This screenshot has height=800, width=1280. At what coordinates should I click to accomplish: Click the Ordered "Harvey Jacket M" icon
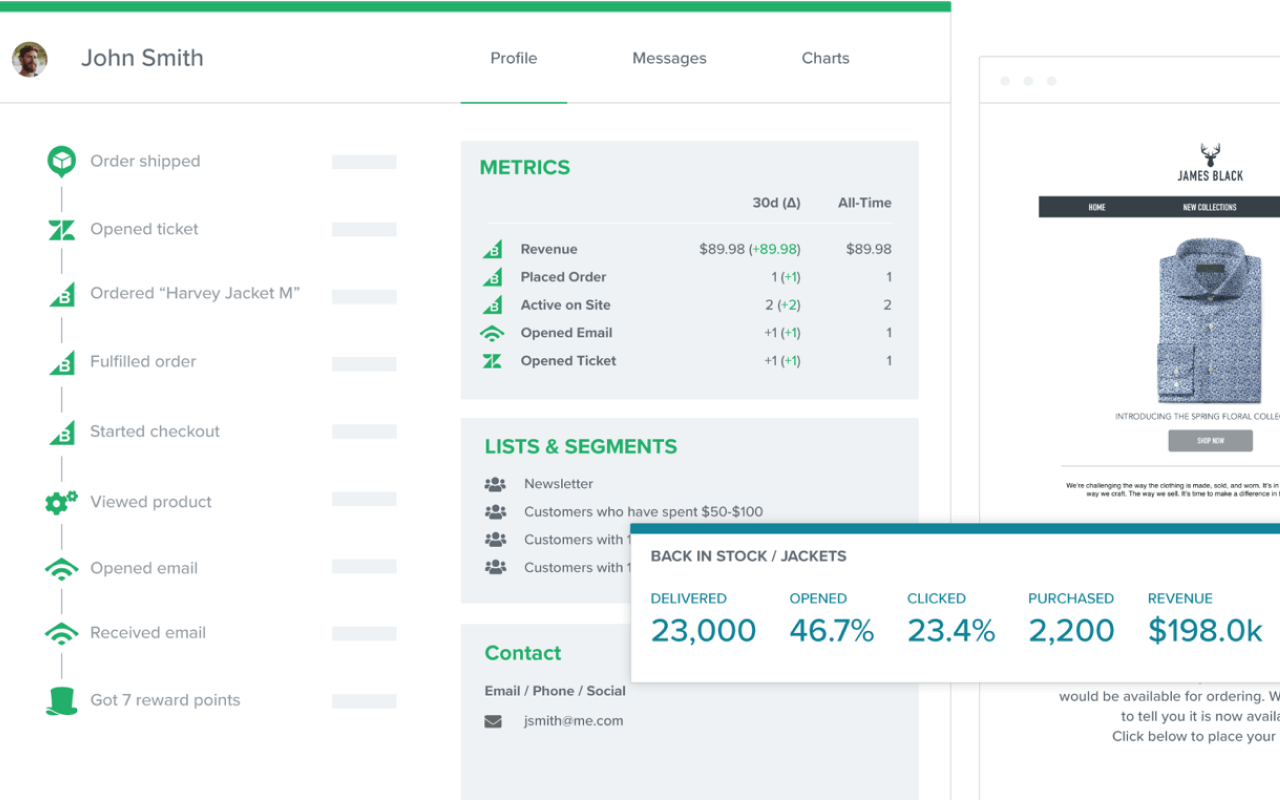click(x=61, y=294)
